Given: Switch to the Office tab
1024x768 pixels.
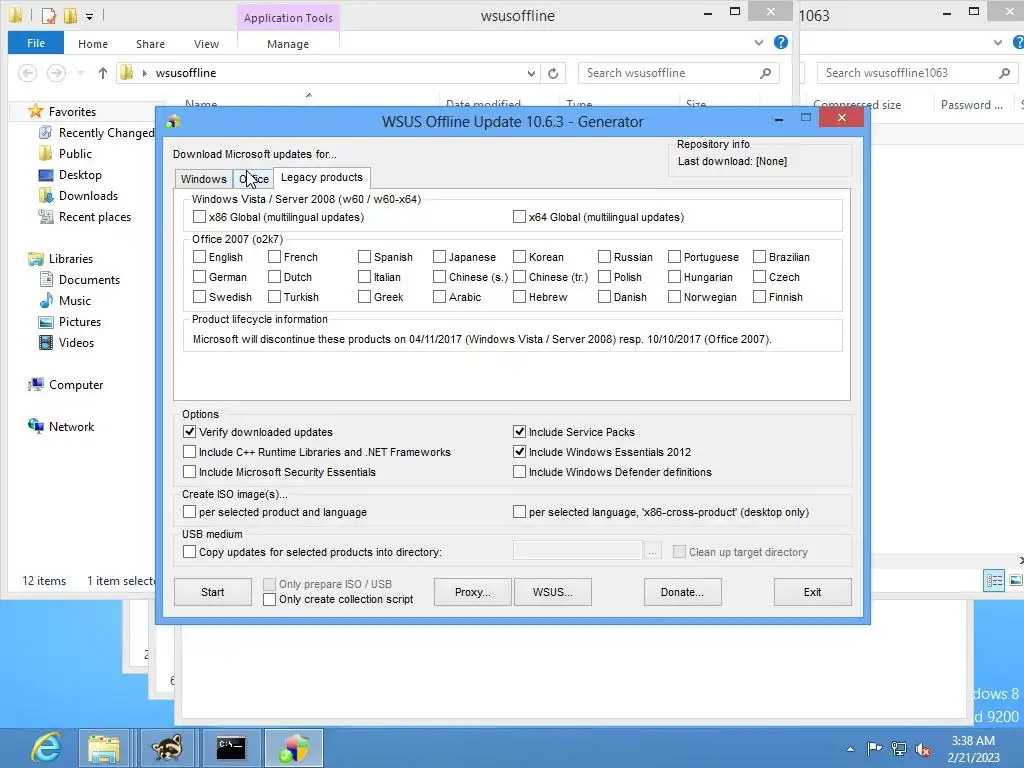Looking at the screenshot, I should click(x=253, y=179).
